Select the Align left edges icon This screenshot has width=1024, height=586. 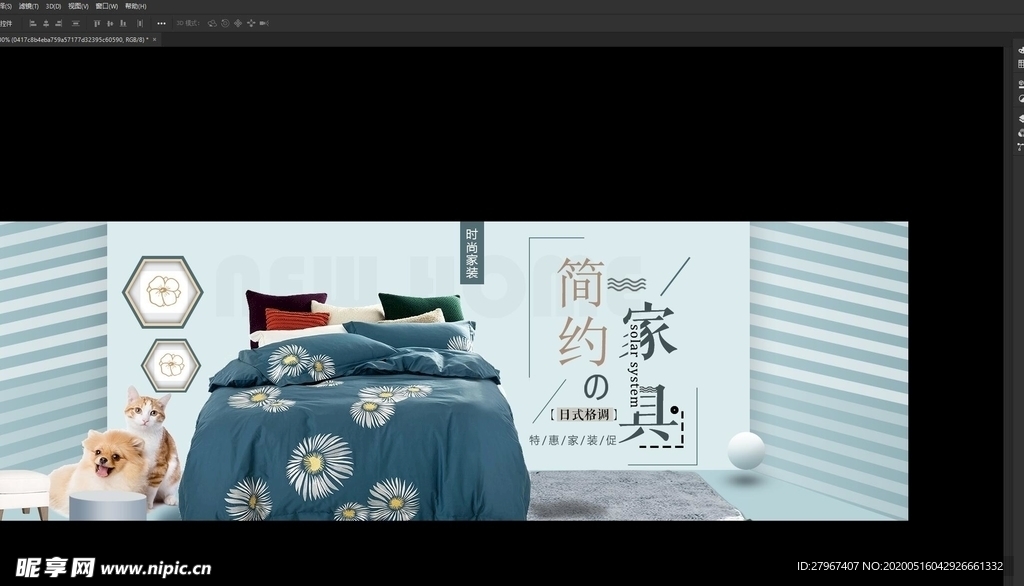coord(33,22)
